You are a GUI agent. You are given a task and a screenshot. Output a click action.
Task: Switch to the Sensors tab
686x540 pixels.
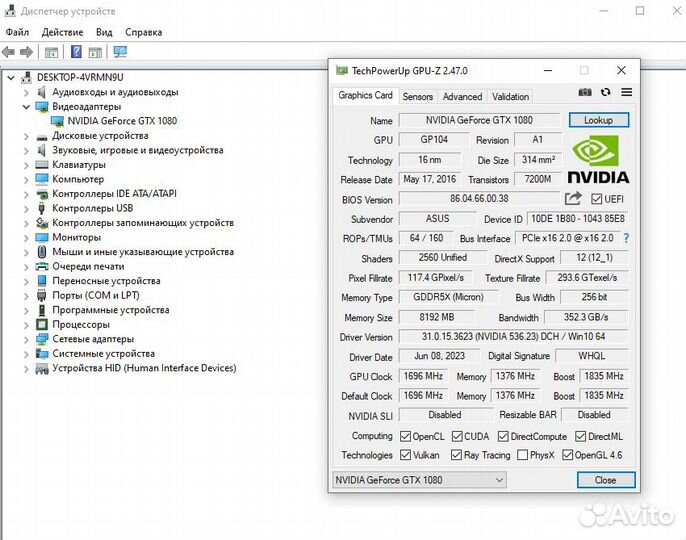tap(417, 97)
